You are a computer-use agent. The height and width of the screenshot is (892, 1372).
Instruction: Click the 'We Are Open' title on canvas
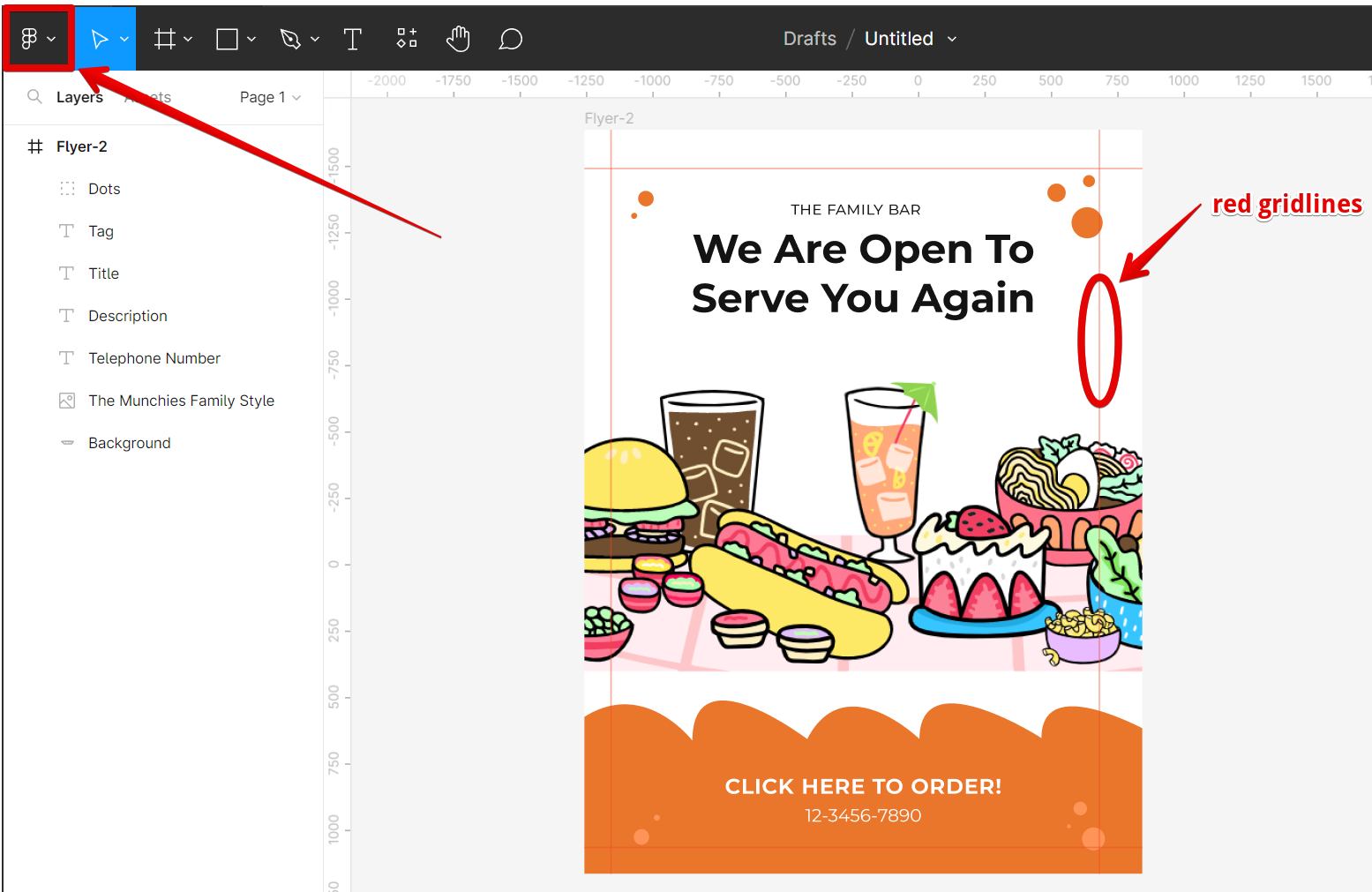point(862,274)
